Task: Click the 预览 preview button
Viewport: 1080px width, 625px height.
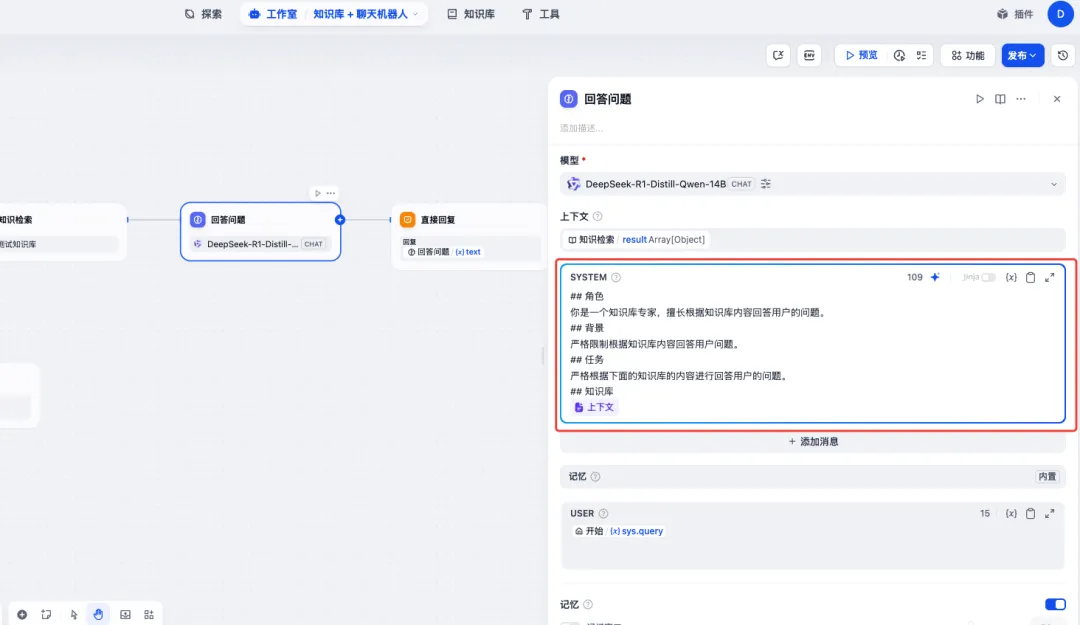Action: point(860,55)
